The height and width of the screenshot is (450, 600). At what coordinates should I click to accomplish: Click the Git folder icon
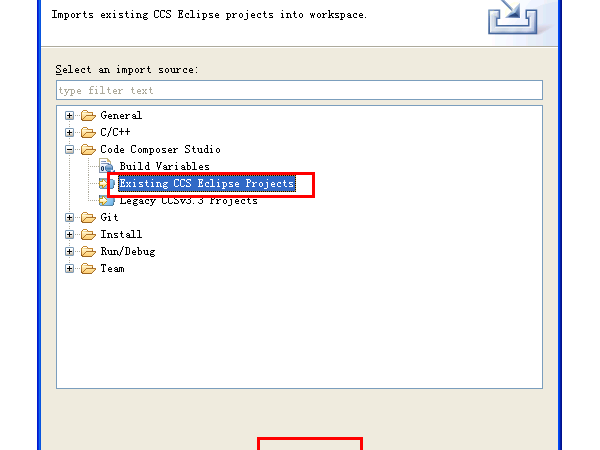(x=88, y=217)
